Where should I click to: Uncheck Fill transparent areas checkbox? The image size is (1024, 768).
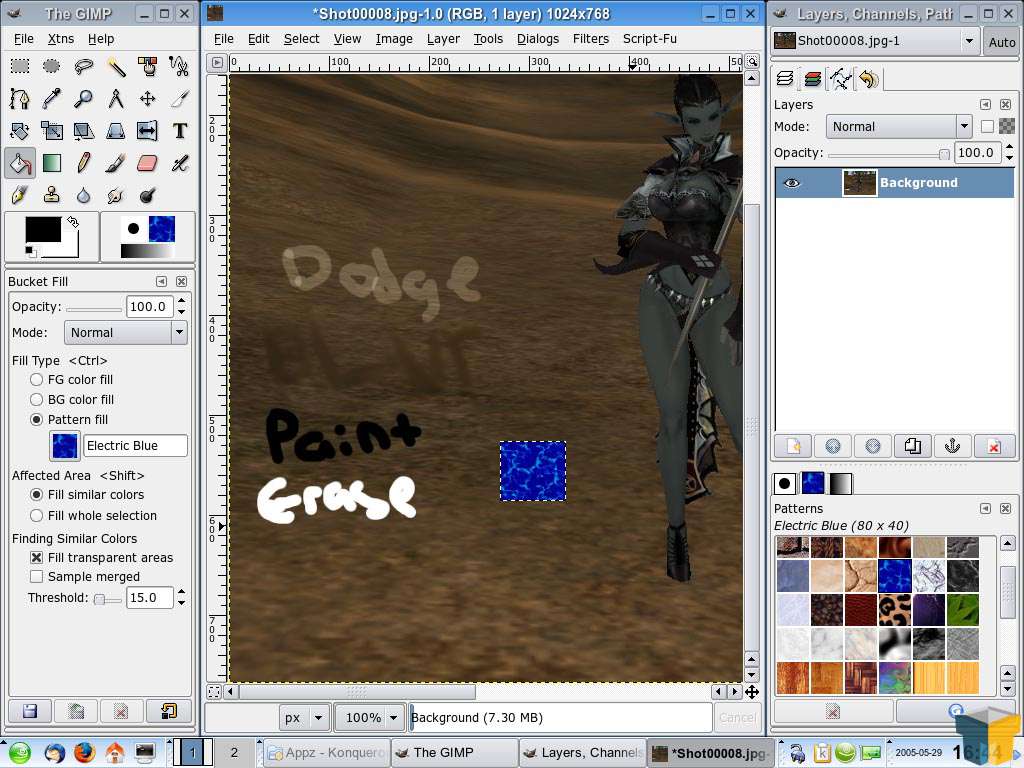tap(37, 558)
